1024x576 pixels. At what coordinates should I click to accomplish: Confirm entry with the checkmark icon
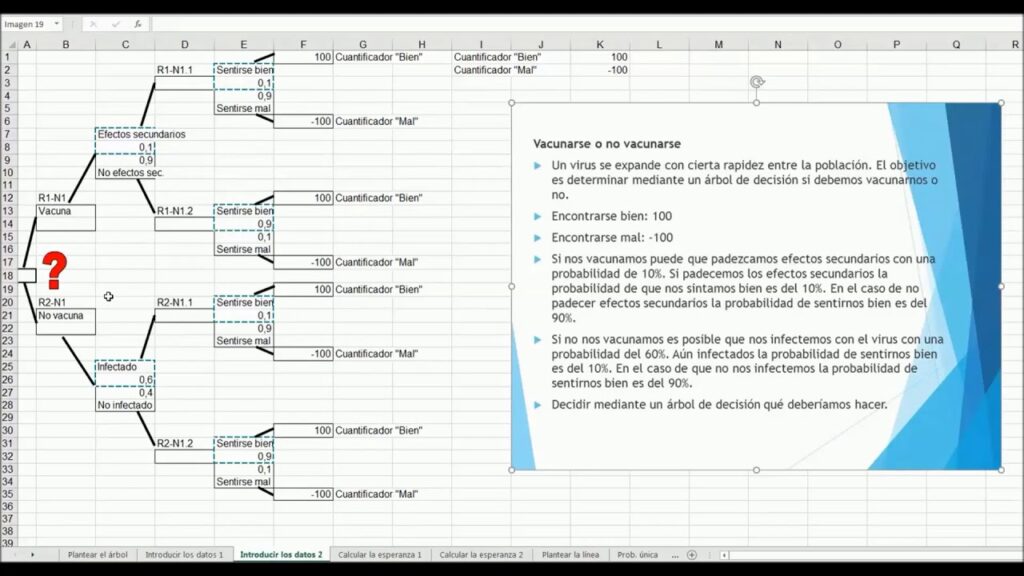click(x=116, y=24)
